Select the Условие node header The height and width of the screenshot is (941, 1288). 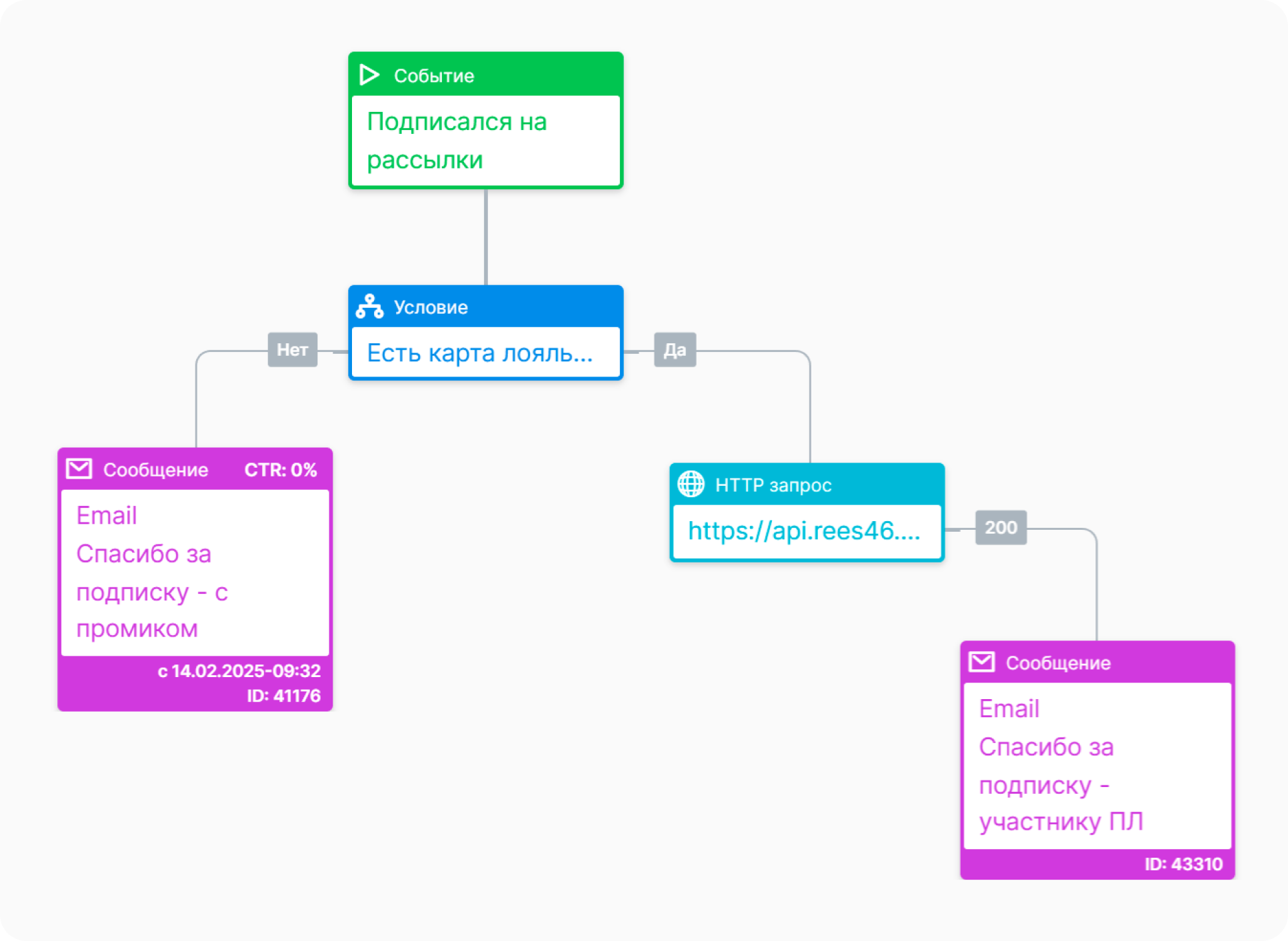486,307
